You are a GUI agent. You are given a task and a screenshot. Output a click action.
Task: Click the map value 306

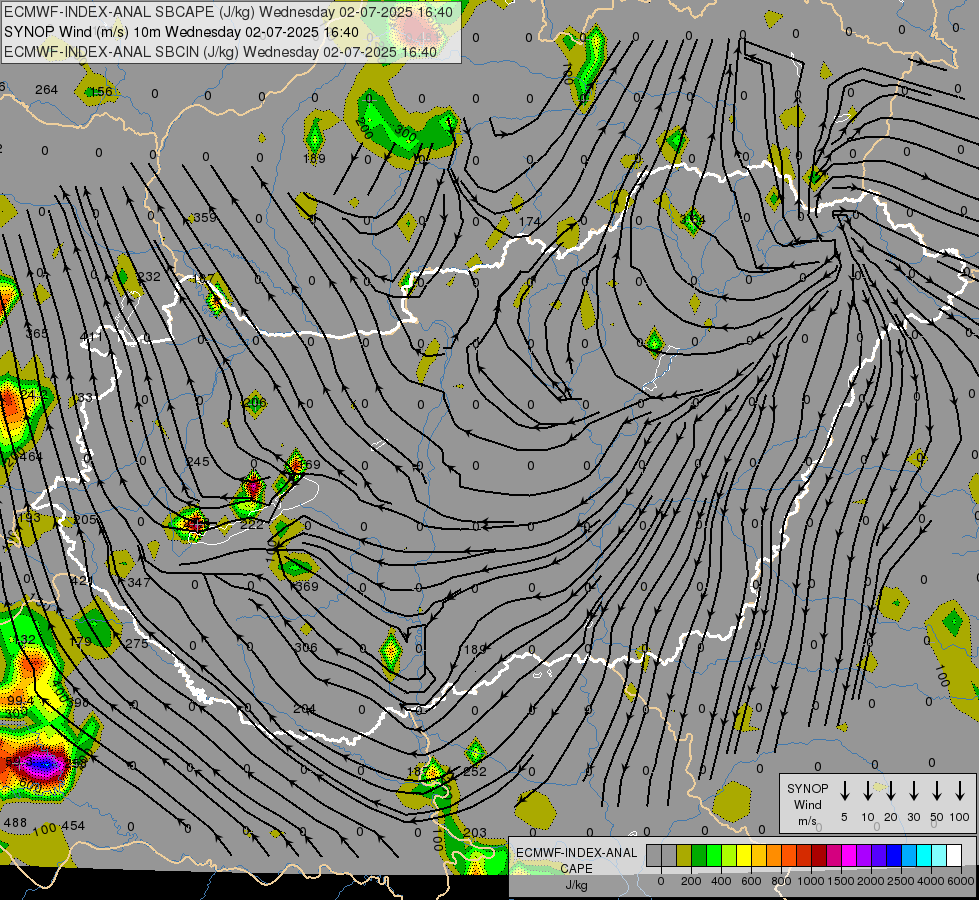click(x=305, y=648)
